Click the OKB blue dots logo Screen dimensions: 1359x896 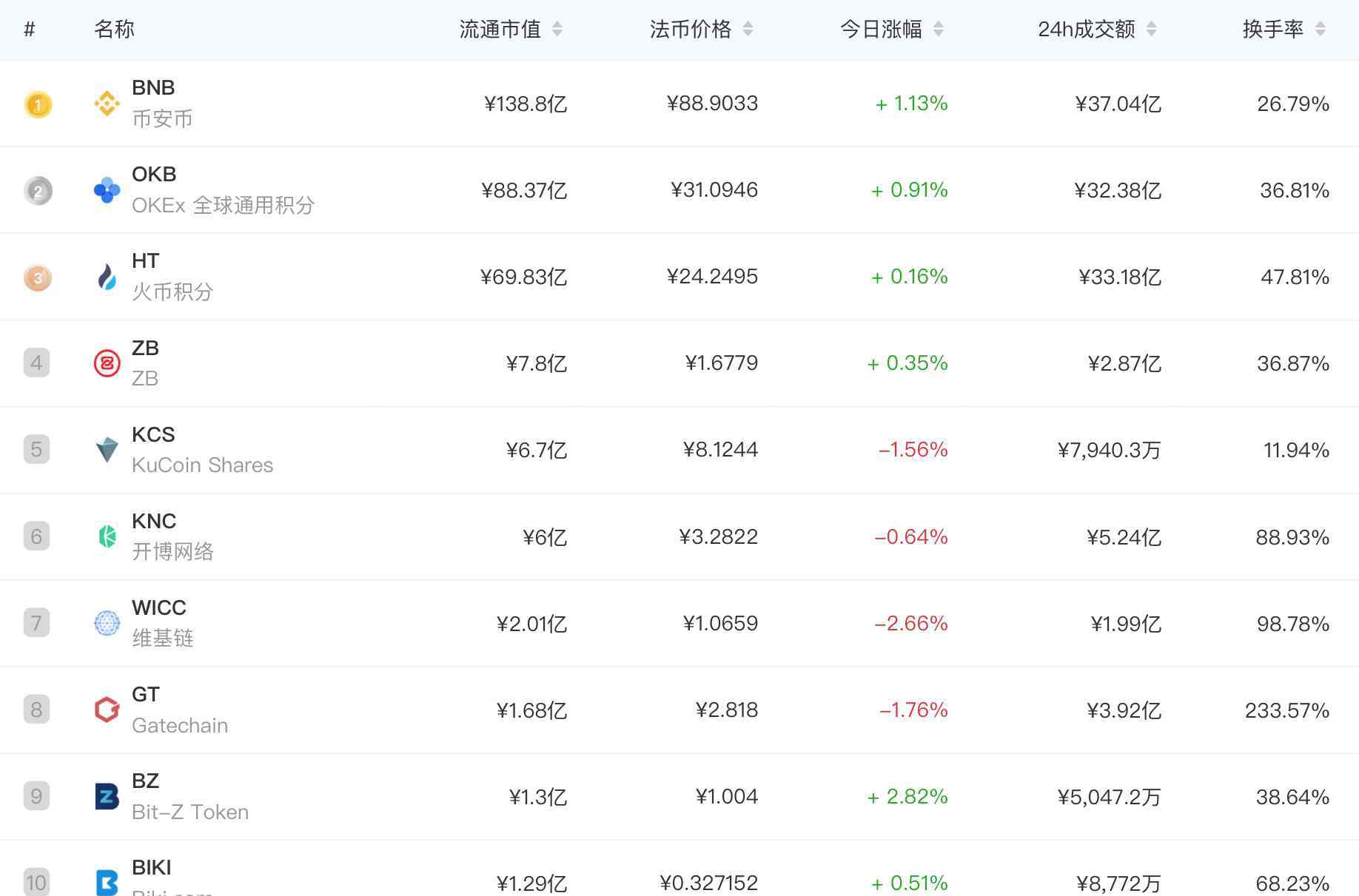tap(107, 190)
